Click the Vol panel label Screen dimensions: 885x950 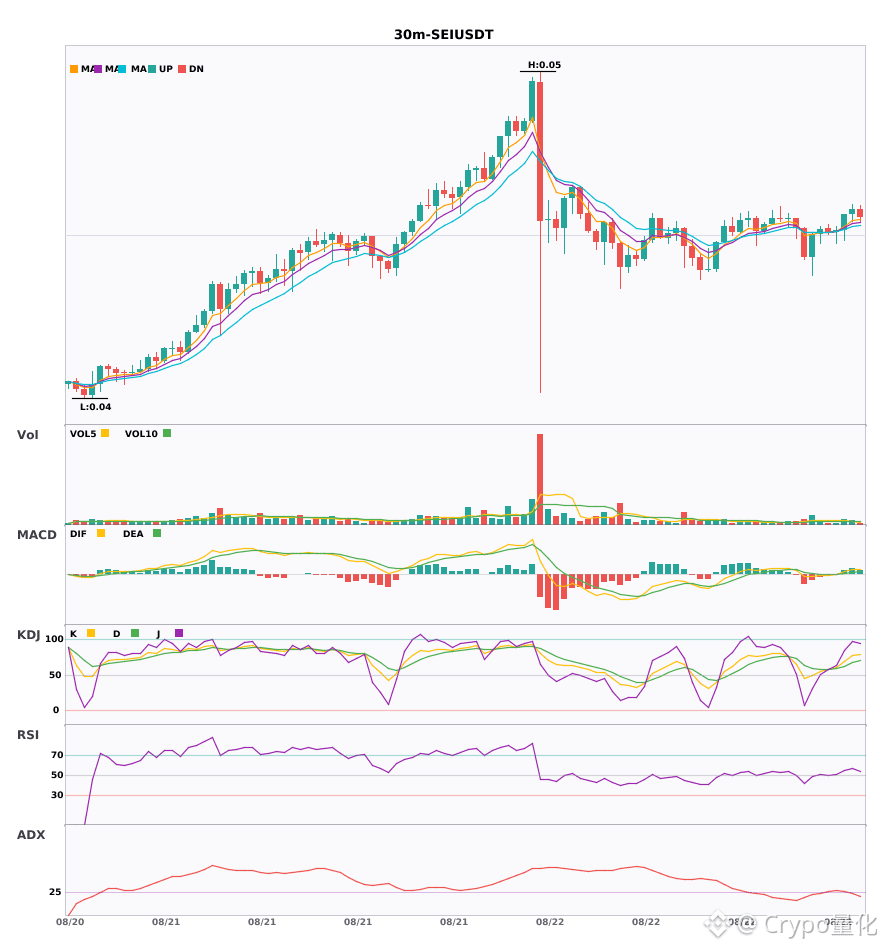(x=28, y=435)
